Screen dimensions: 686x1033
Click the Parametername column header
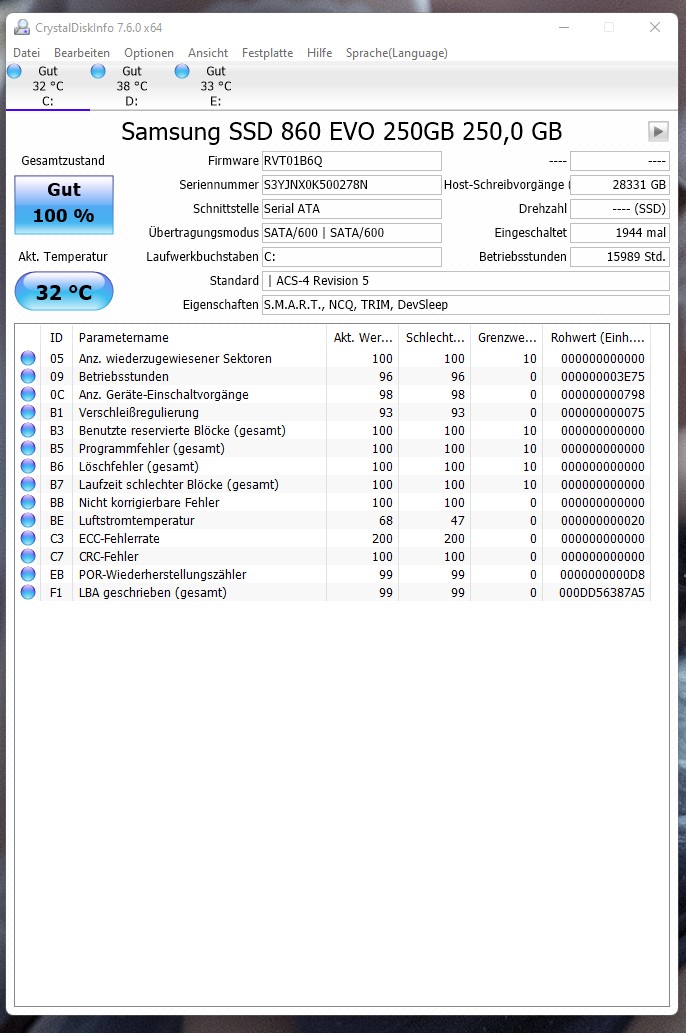(x=199, y=337)
